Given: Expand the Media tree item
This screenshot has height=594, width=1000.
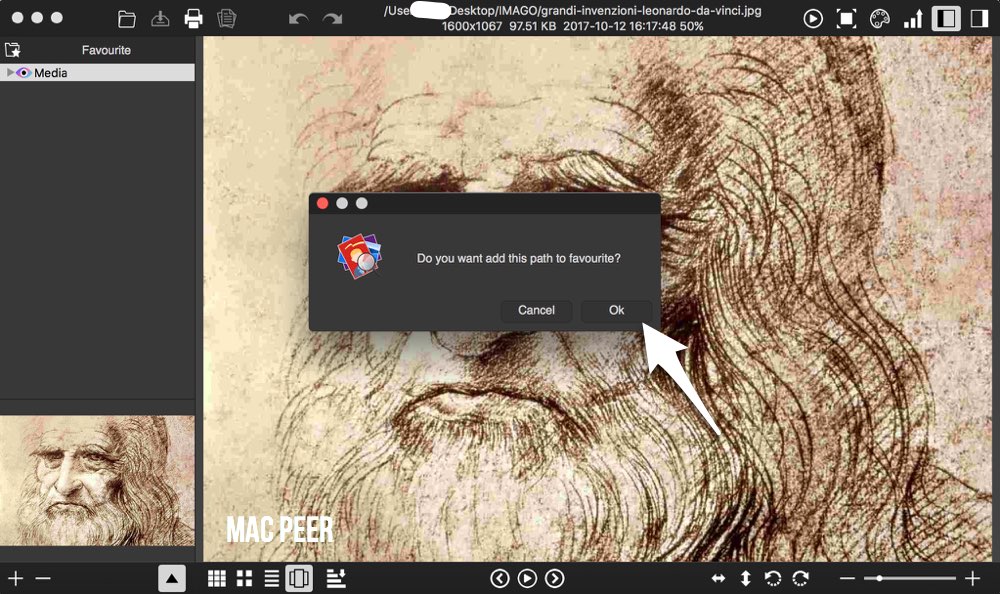Looking at the screenshot, I should click(x=10, y=73).
